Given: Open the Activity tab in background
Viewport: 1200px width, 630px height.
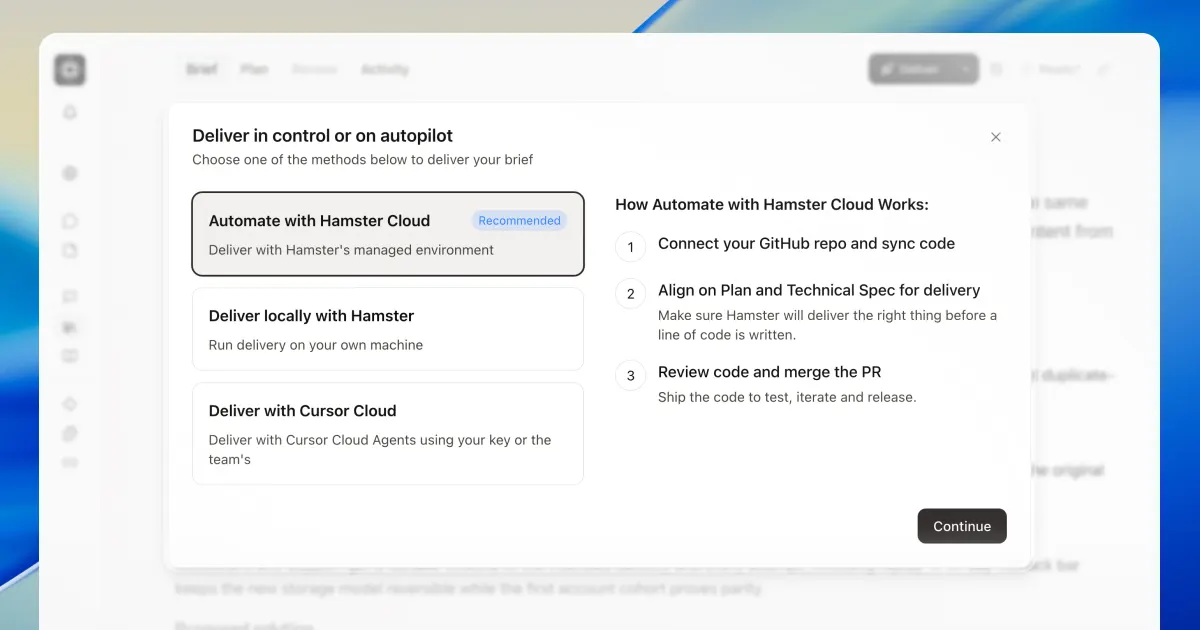Looking at the screenshot, I should [385, 69].
